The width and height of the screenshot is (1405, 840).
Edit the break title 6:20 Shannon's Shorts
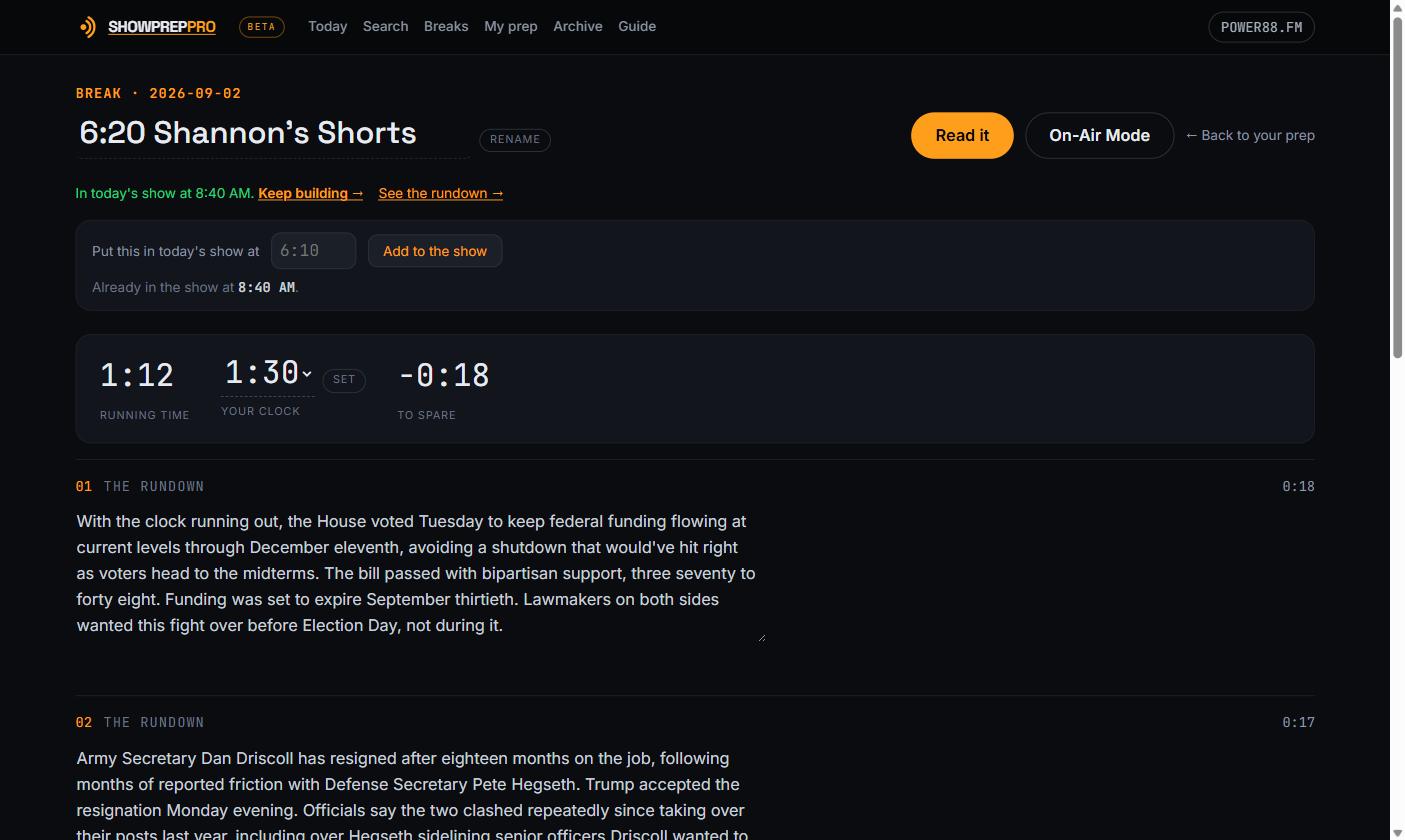(x=273, y=134)
